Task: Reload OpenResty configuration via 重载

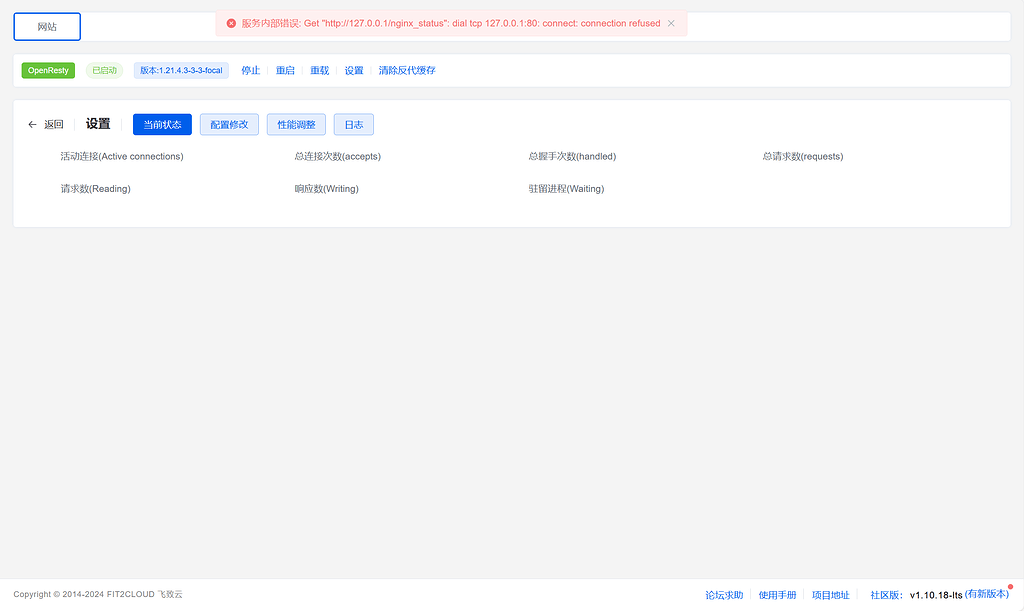Action: (319, 70)
